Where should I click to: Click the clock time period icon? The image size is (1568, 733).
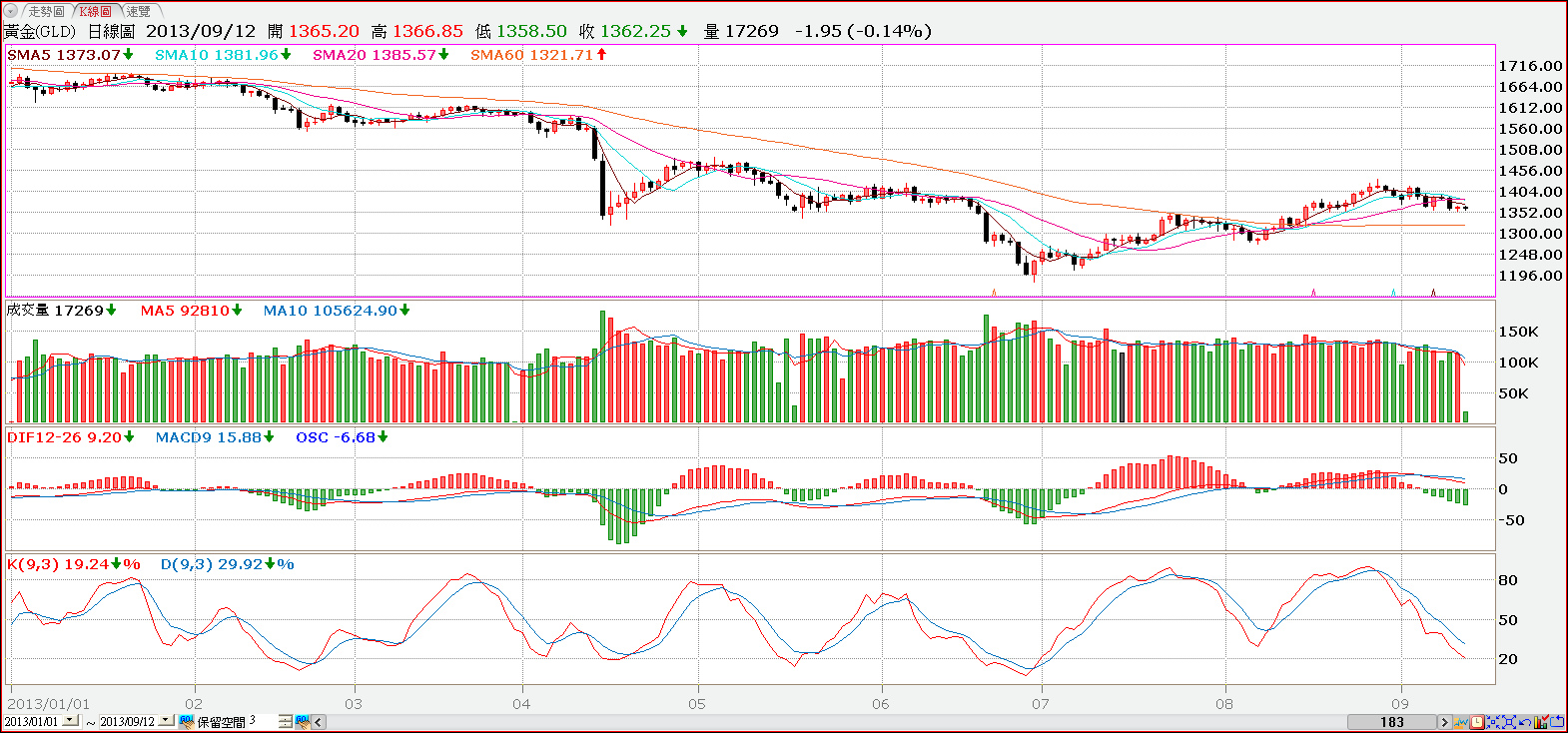tap(1477, 722)
